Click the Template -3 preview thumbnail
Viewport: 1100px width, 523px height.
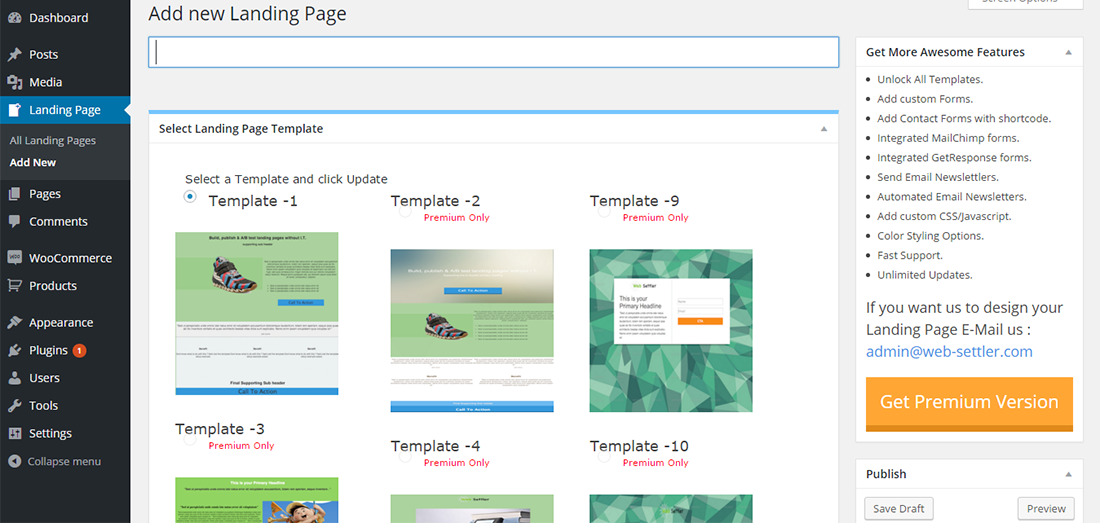coord(257,500)
